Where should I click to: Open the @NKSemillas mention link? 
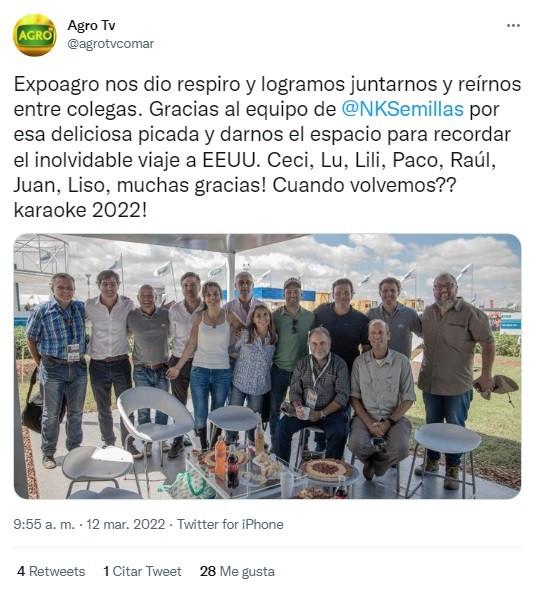point(402,109)
